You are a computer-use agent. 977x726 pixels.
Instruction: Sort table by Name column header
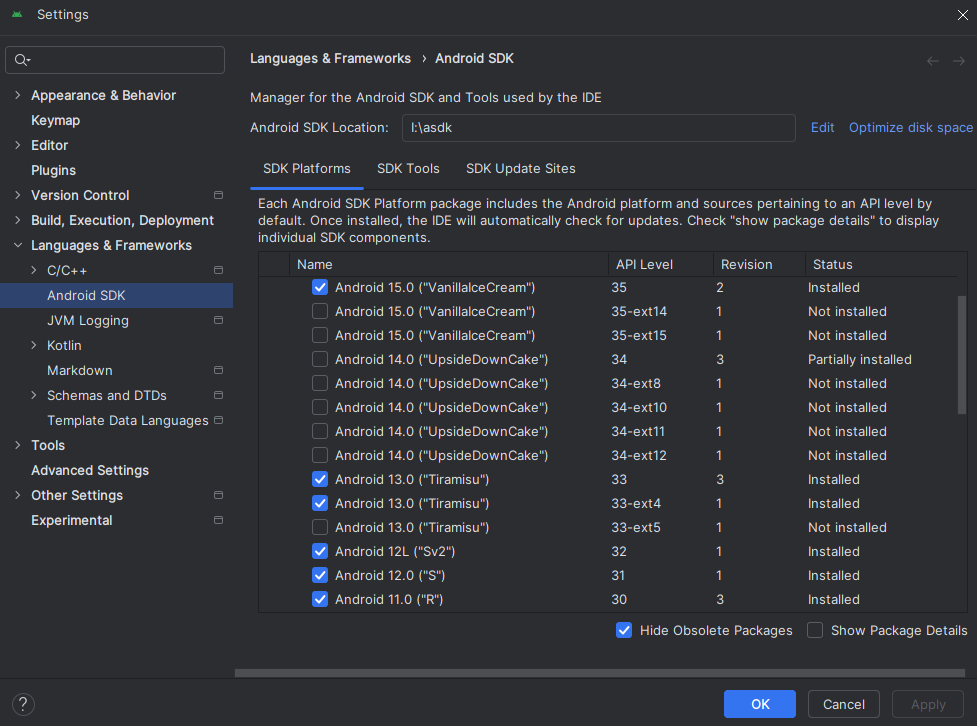click(449, 264)
